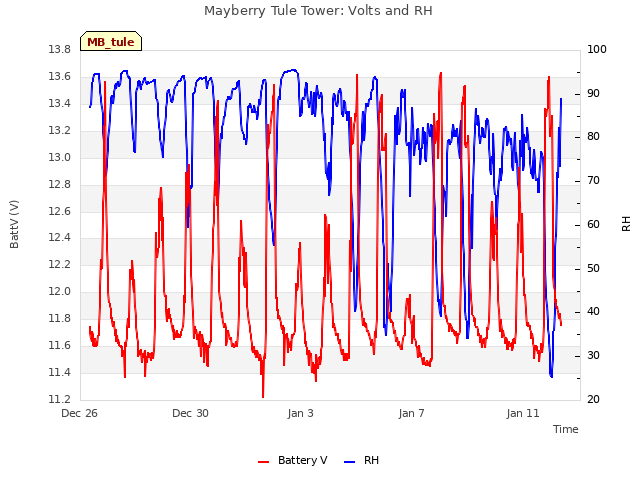Click the 100 RH tick label
The width and height of the screenshot is (640, 480).
(597, 50)
